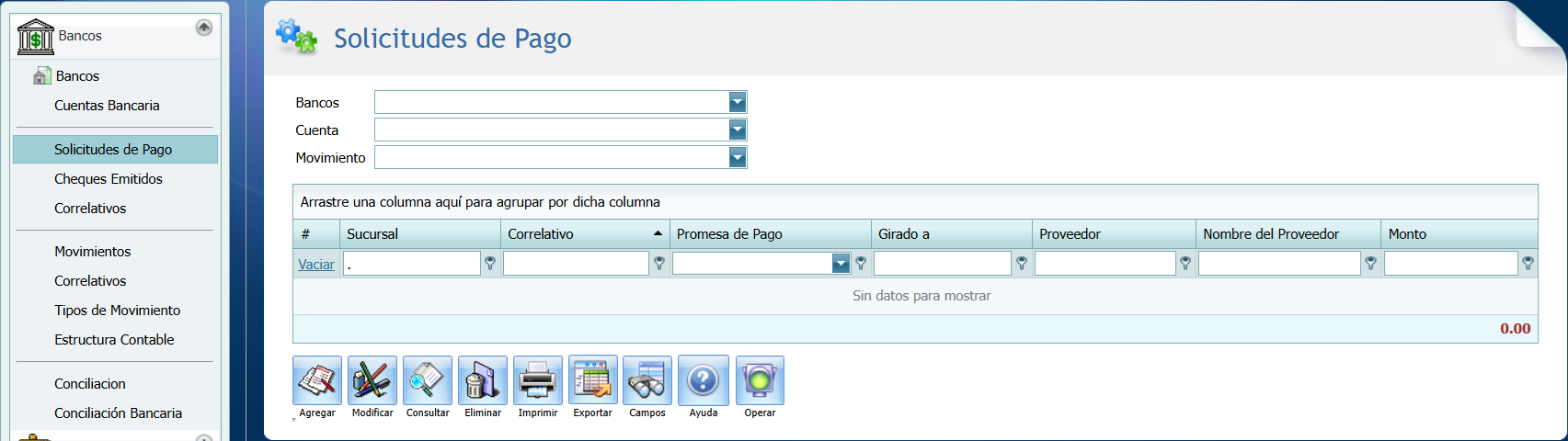Viewport: 1568px width, 441px height.
Task: Click the Modificar pencils icon
Action: click(x=372, y=380)
